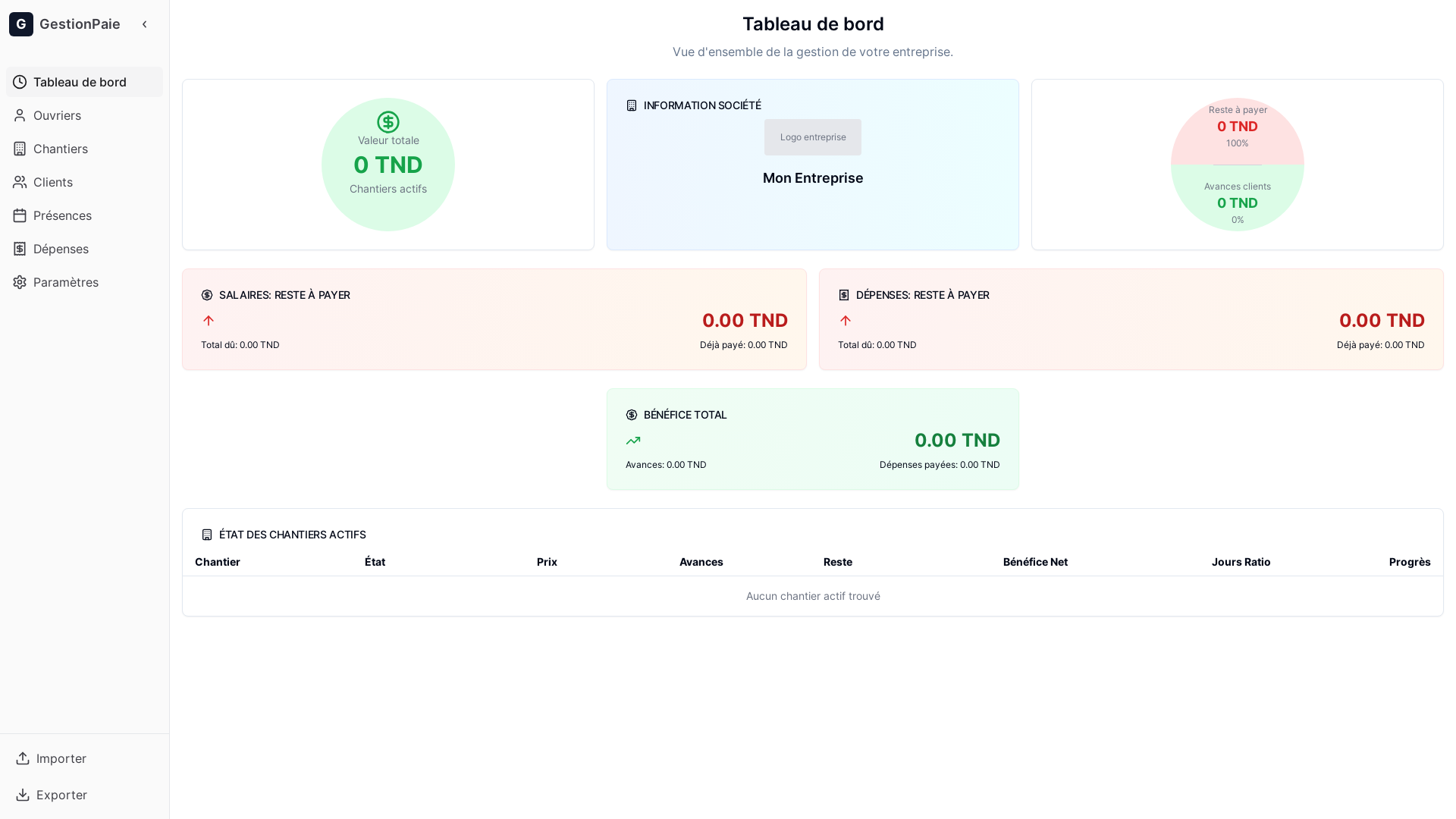The width and height of the screenshot is (1456, 819).
Task: Click the green Avances clients half-circle
Action: tap(1238, 198)
